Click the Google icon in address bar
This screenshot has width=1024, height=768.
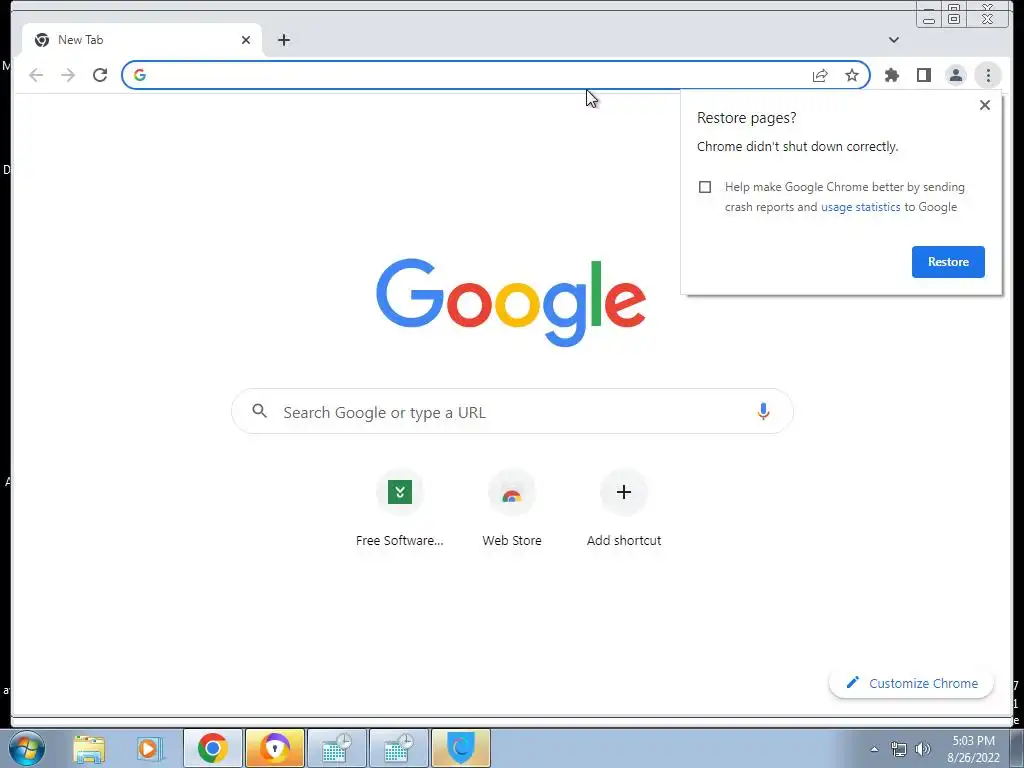pyautogui.click(x=140, y=75)
